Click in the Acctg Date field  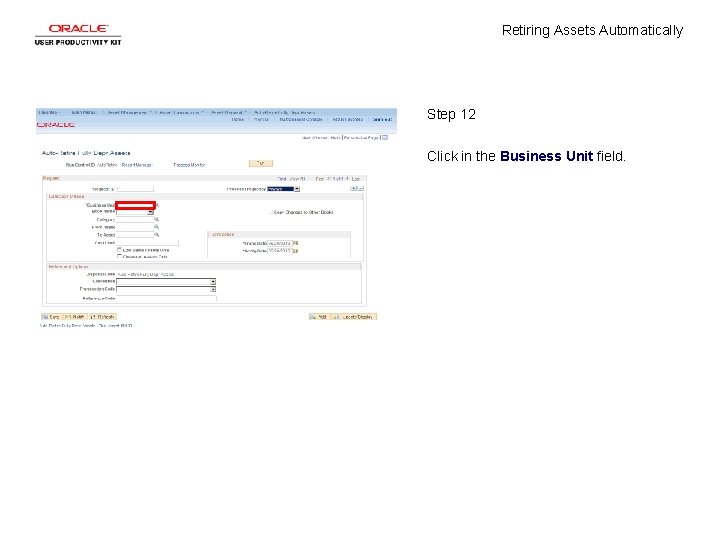pos(280,251)
